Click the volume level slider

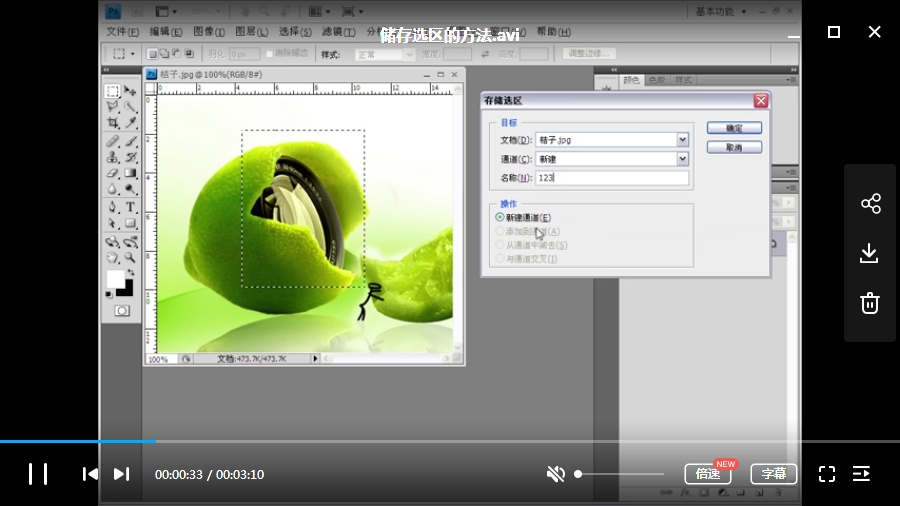point(620,474)
